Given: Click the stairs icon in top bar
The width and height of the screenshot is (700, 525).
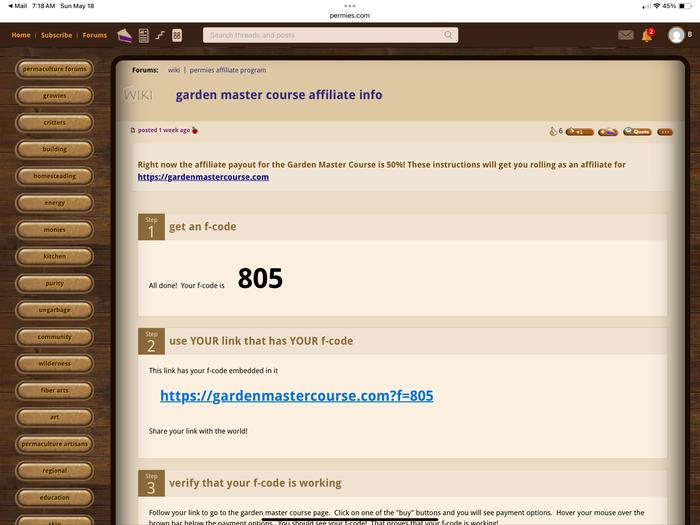Looking at the screenshot, I should [x=160, y=35].
